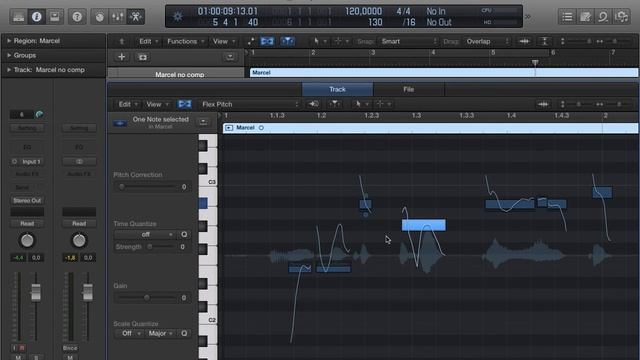Viewport: 640px width, 360px height.
Task: Click the right channel strip Read button
Action: [x=79, y=224]
